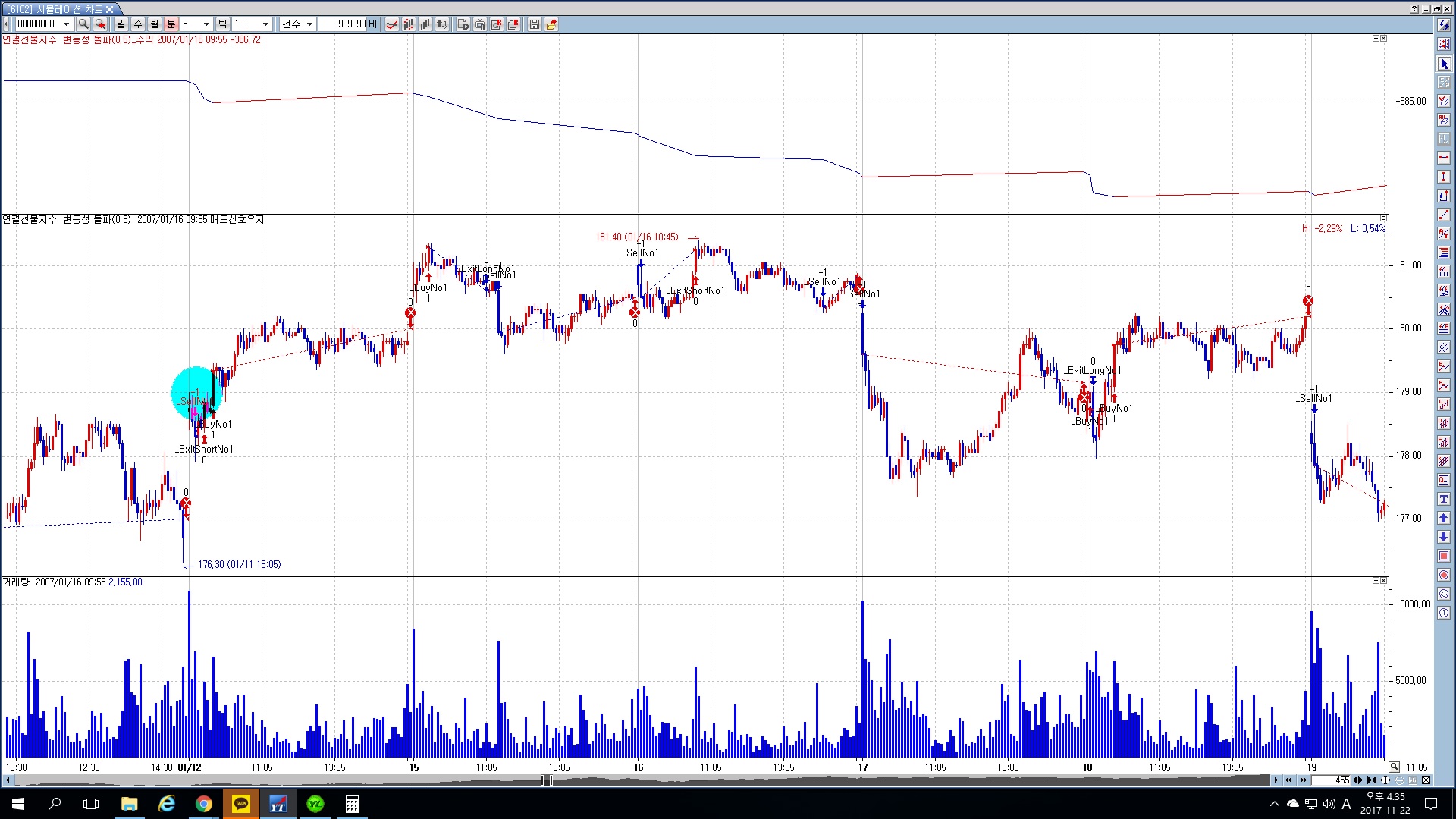Select the text (T) tool in the right sidebar
This screenshot has height=819, width=1456.
1444,499
